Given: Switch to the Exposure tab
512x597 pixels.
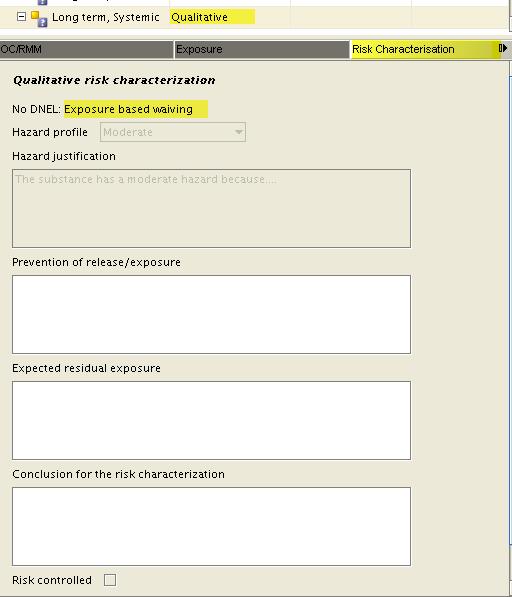Looking at the screenshot, I should pos(262,49).
